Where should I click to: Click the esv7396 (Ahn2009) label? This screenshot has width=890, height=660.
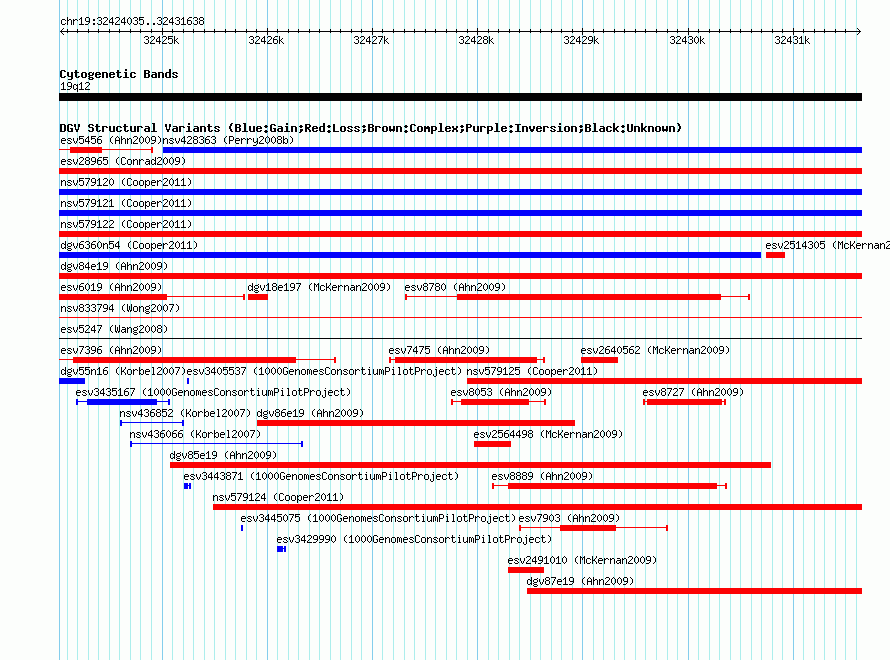click(111, 350)
